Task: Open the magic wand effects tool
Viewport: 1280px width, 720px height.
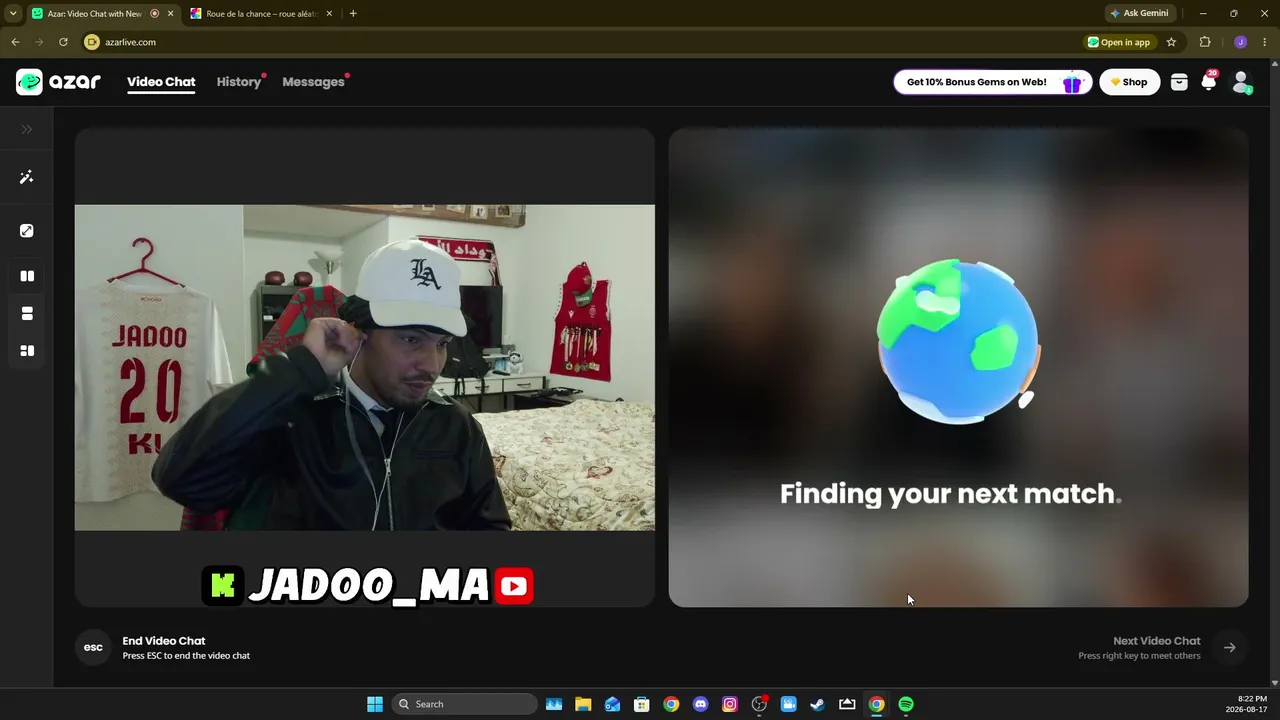Action: tap(27, 177)
